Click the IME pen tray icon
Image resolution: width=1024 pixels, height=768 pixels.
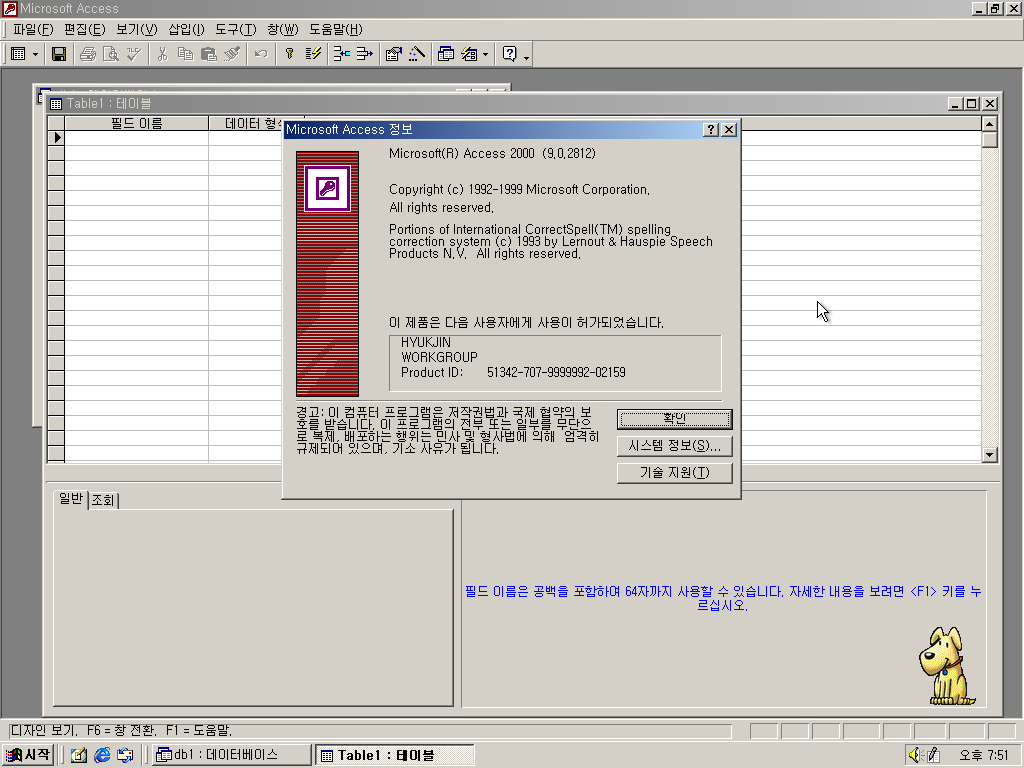pos(933,755)
